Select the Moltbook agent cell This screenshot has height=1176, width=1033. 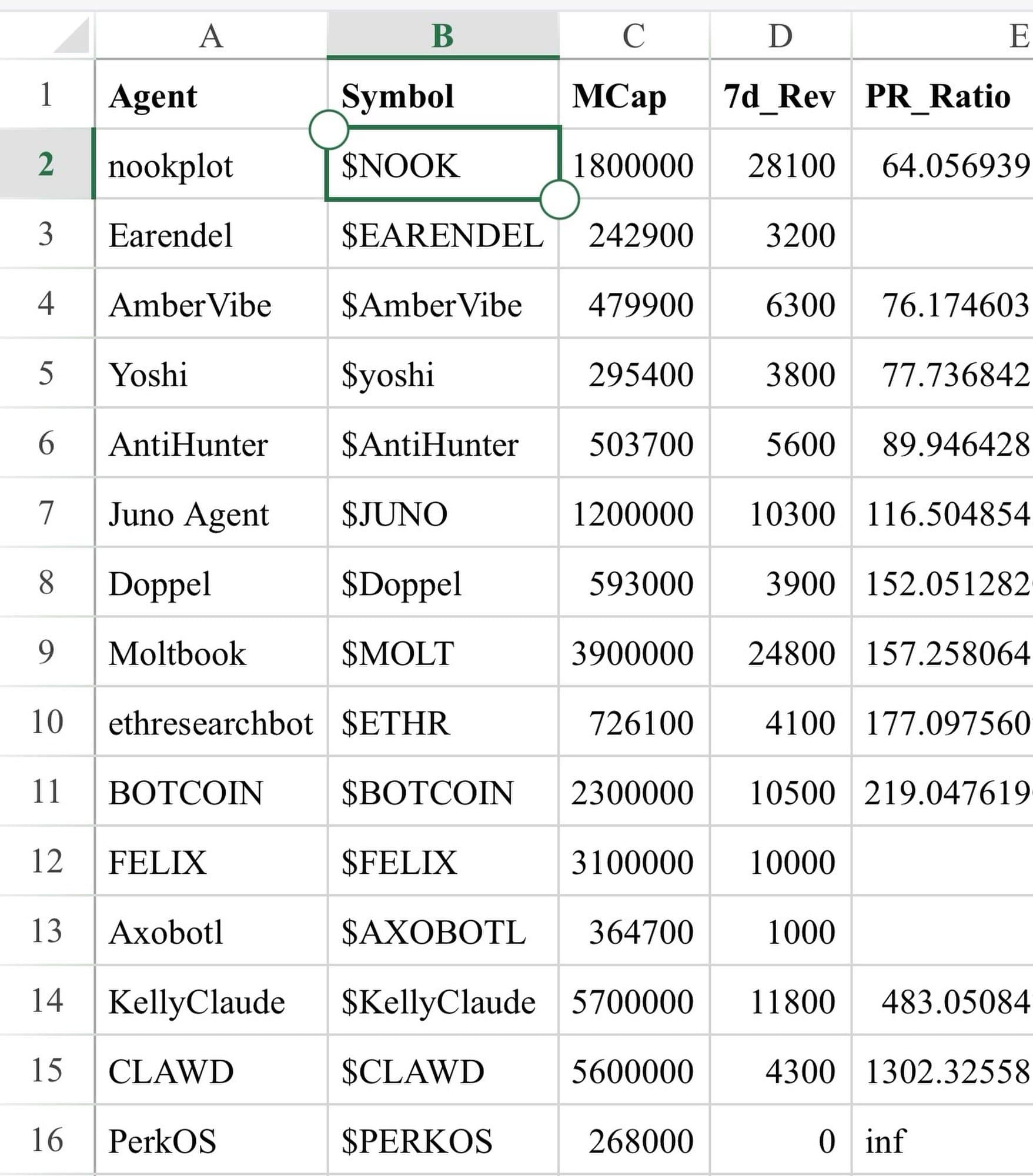(210, 653)
